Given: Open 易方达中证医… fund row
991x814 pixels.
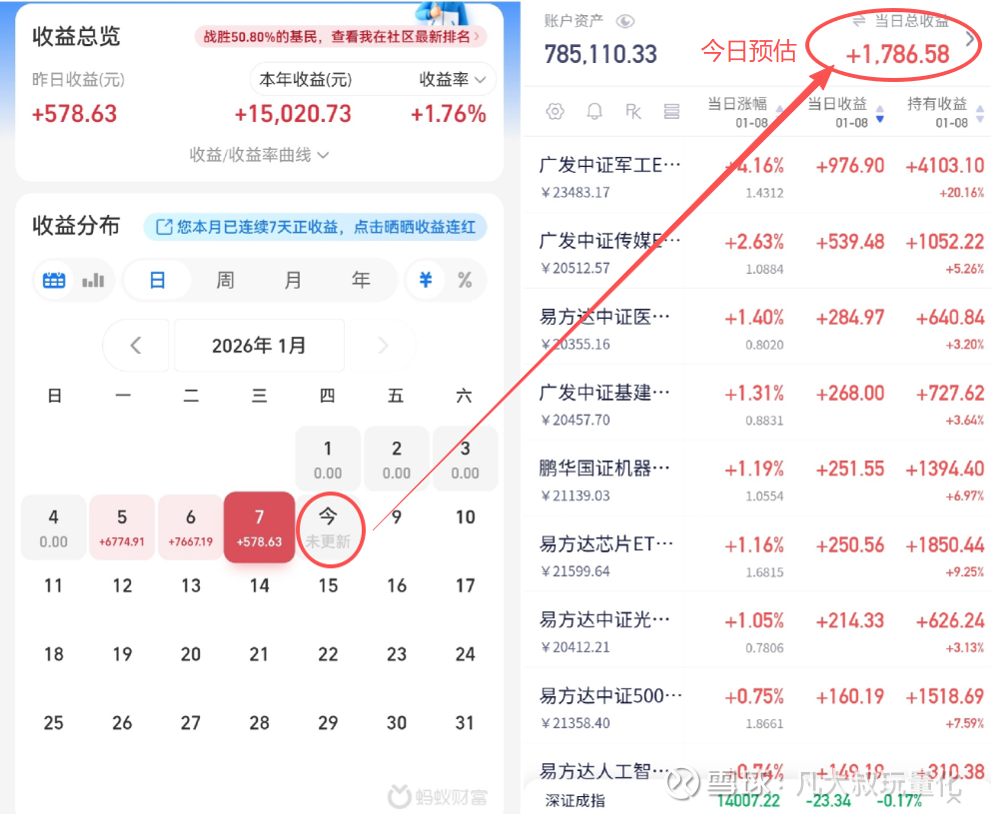Looking at the screenshot, I should pos(755,327).
